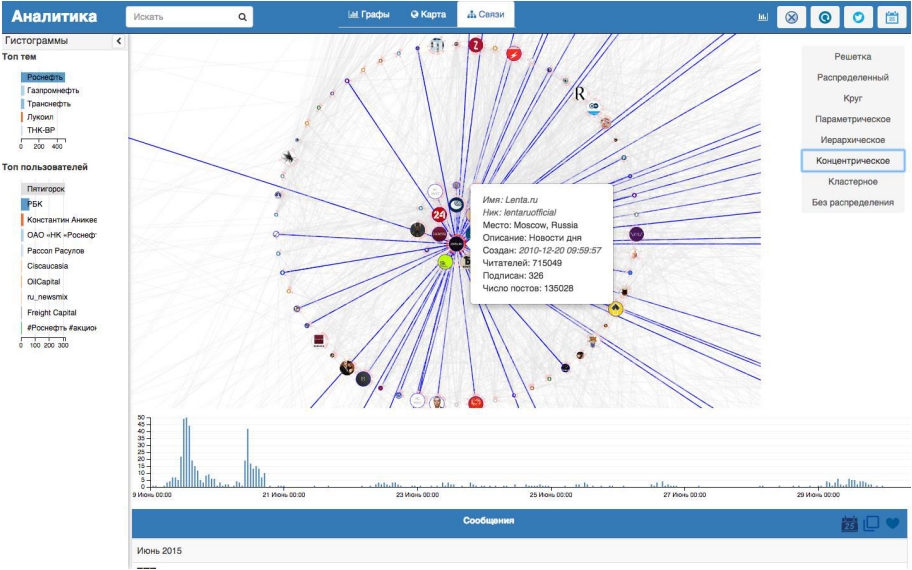
Task: Click the Аналитика logo title
Action: point(54,16)
